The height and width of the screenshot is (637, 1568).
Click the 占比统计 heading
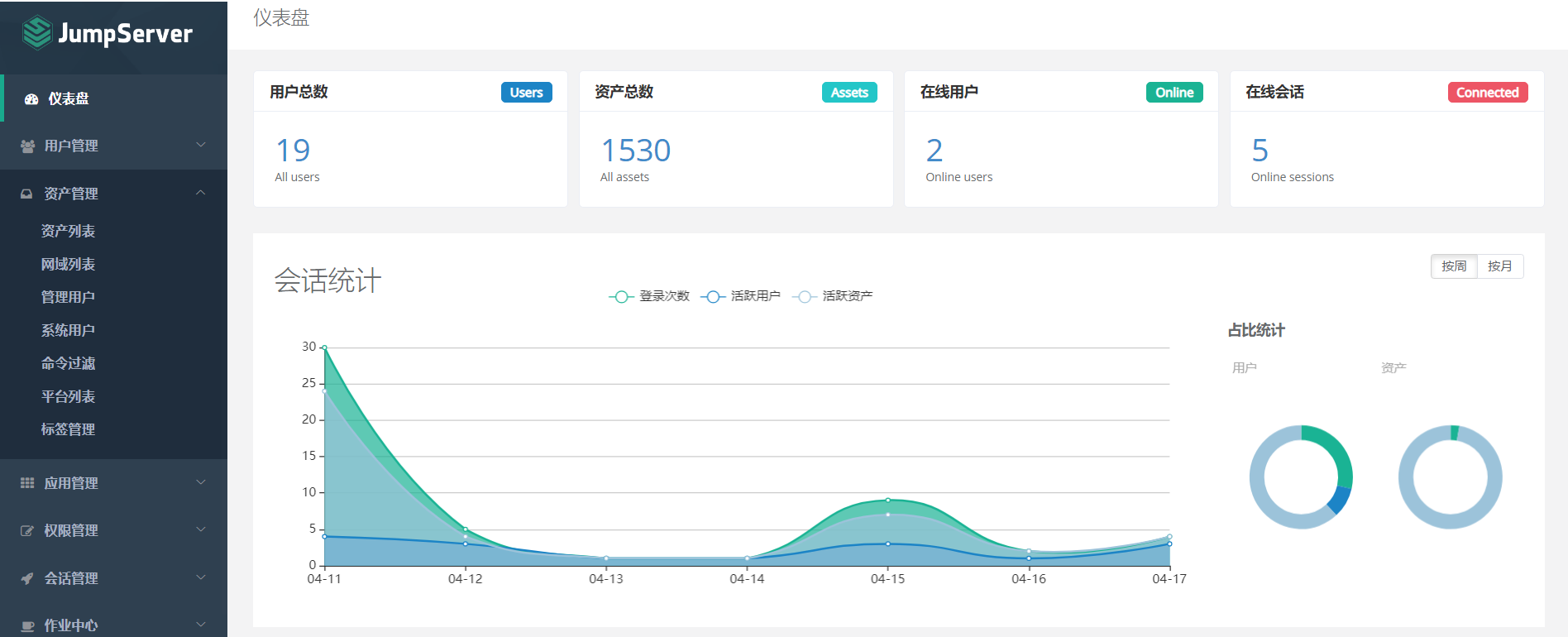tap(1256, 330)
